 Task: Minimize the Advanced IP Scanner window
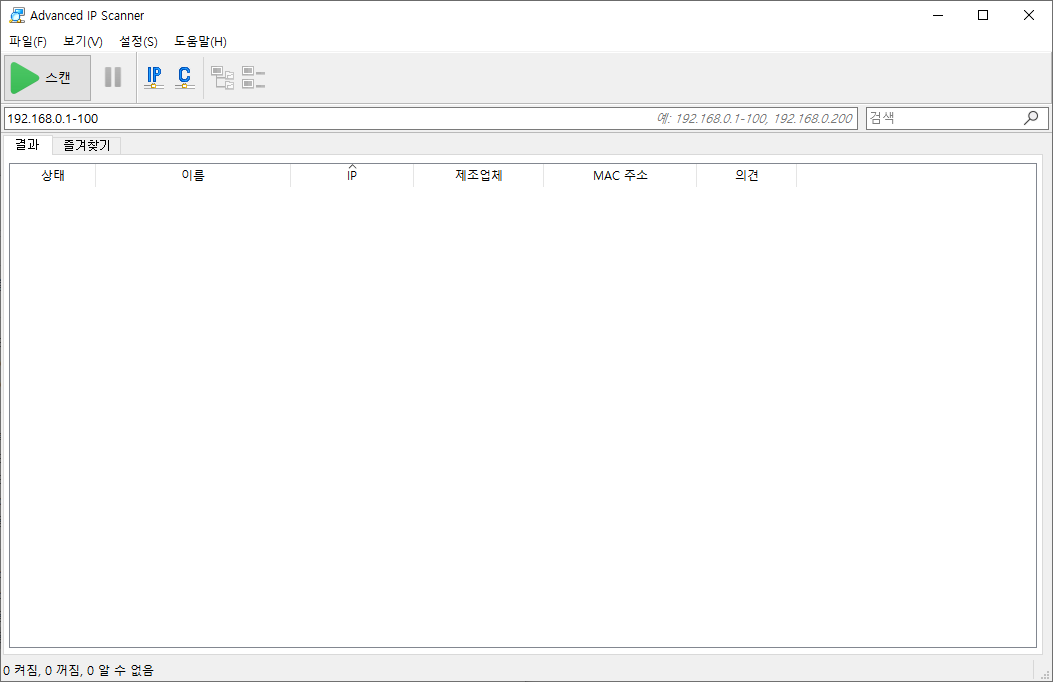[x=938, y=15]
